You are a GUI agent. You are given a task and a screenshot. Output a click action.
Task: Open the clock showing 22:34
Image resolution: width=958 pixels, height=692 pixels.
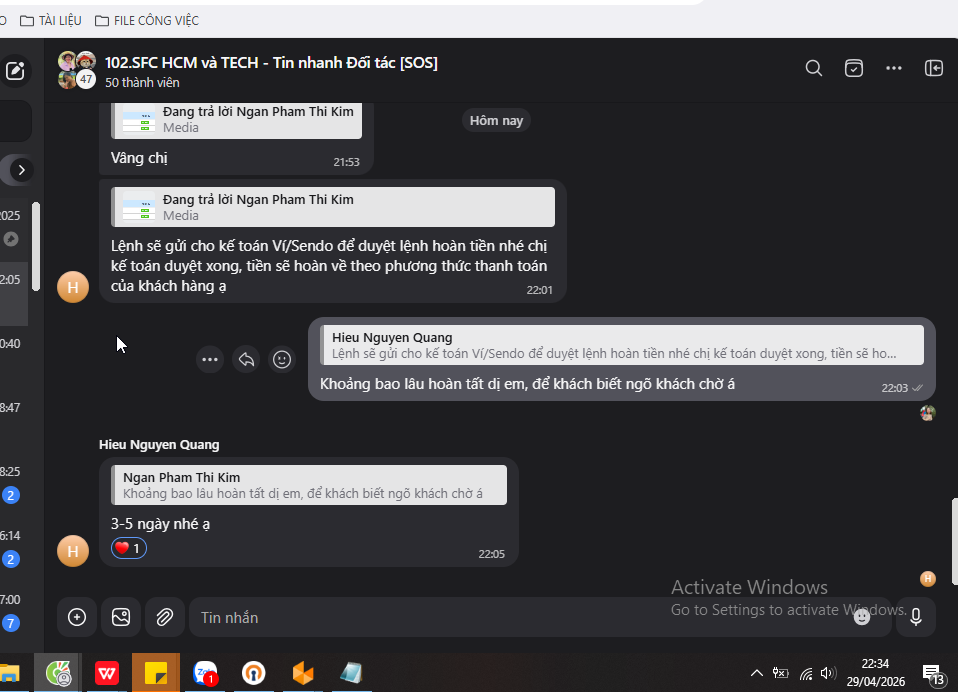[875, 672]
